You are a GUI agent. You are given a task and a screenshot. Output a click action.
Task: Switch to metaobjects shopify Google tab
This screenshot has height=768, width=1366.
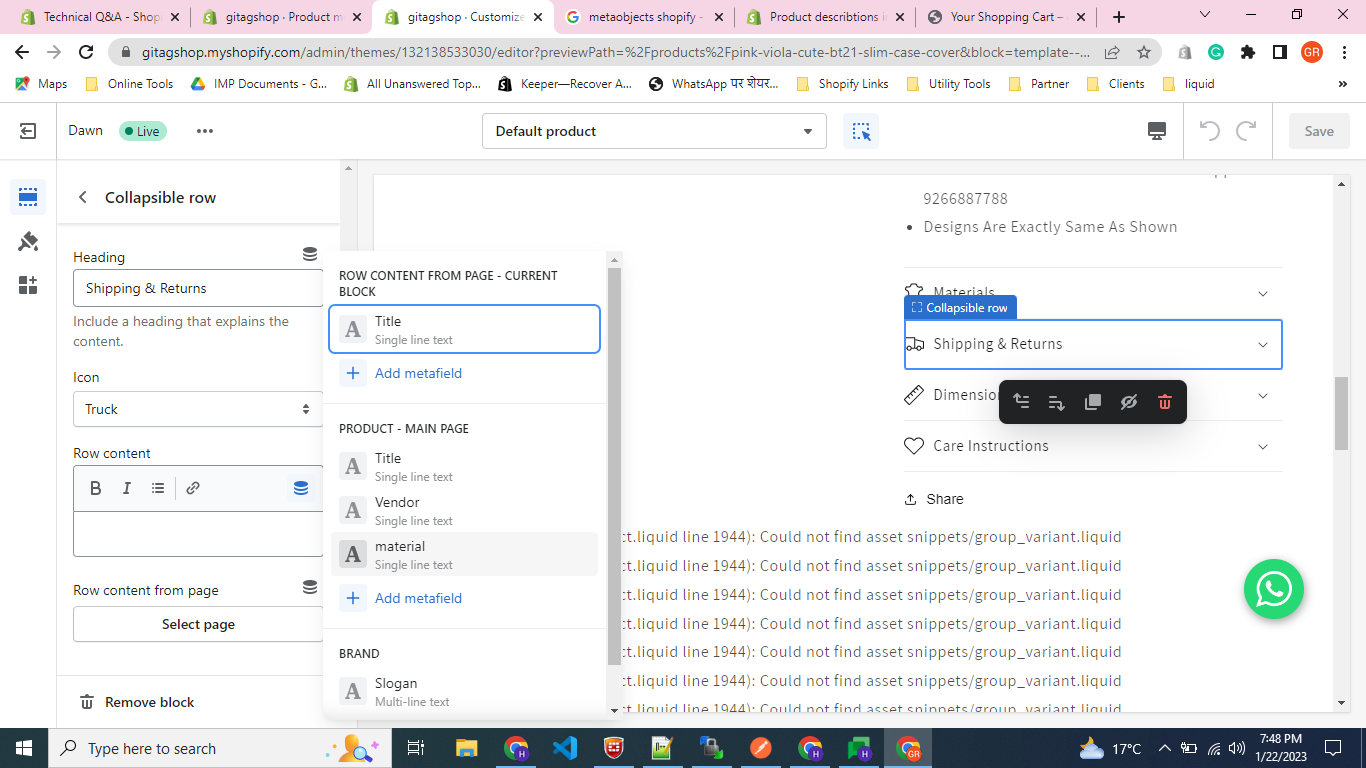tap(644, 17)
